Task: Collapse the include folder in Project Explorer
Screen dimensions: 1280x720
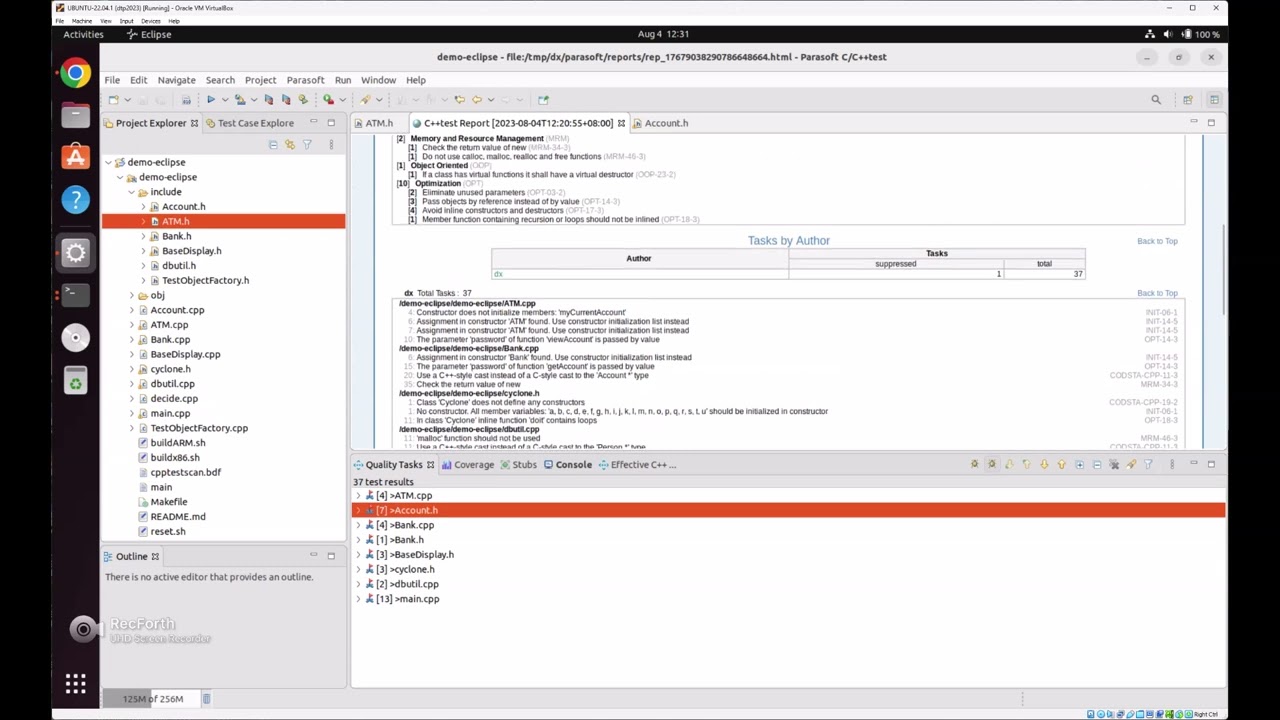Action: click(x=131, y=192)
